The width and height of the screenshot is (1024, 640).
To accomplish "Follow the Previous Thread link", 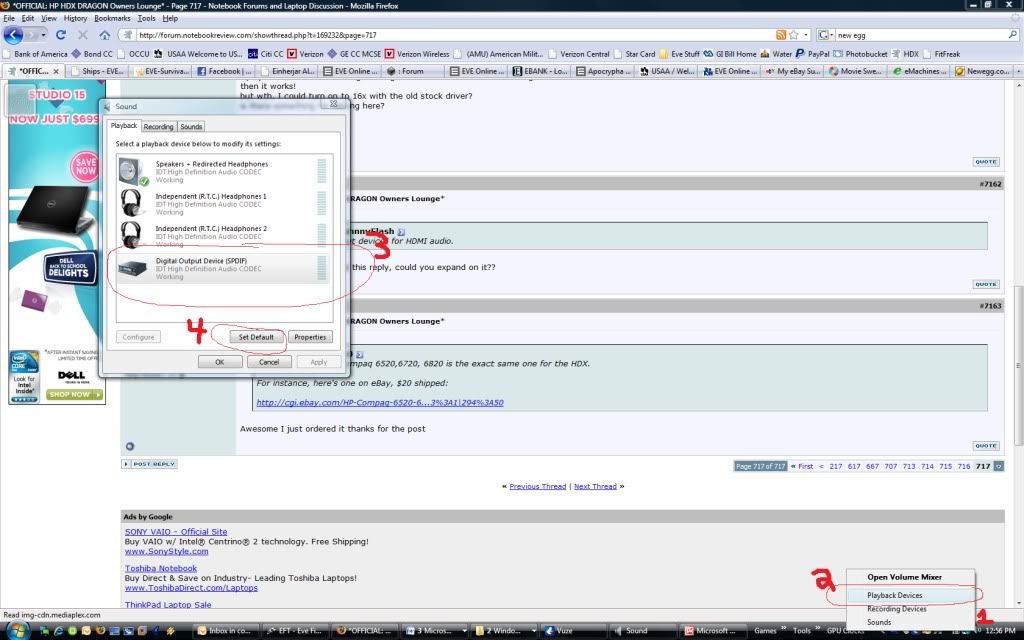I will pos(538,486).
